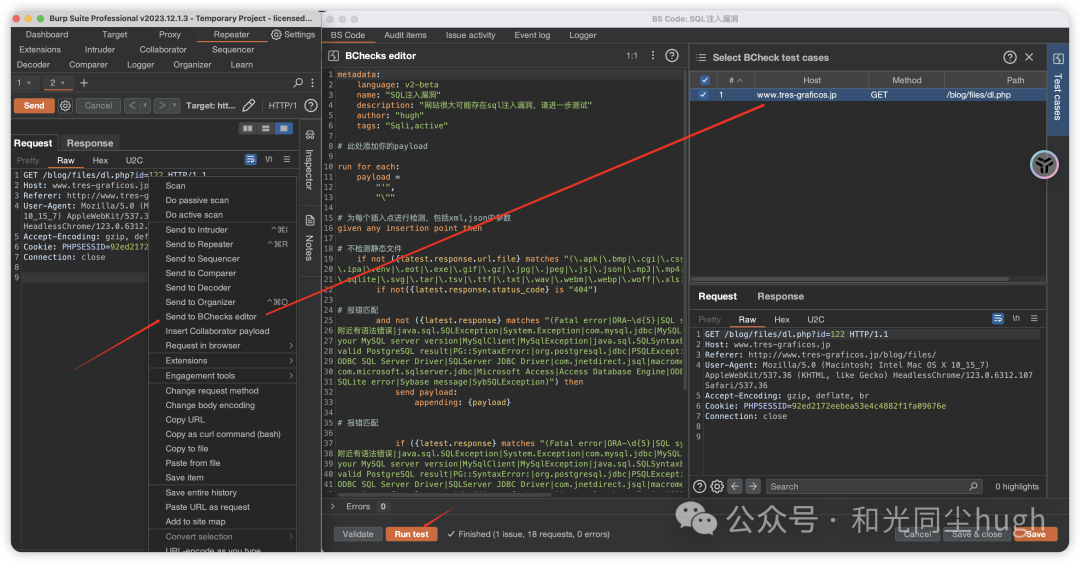Image resolution: width=1080 pixels, height=563 pixels.
Task: Click the search magnifier in Repeater tab bar
Action: coord(298,83)
